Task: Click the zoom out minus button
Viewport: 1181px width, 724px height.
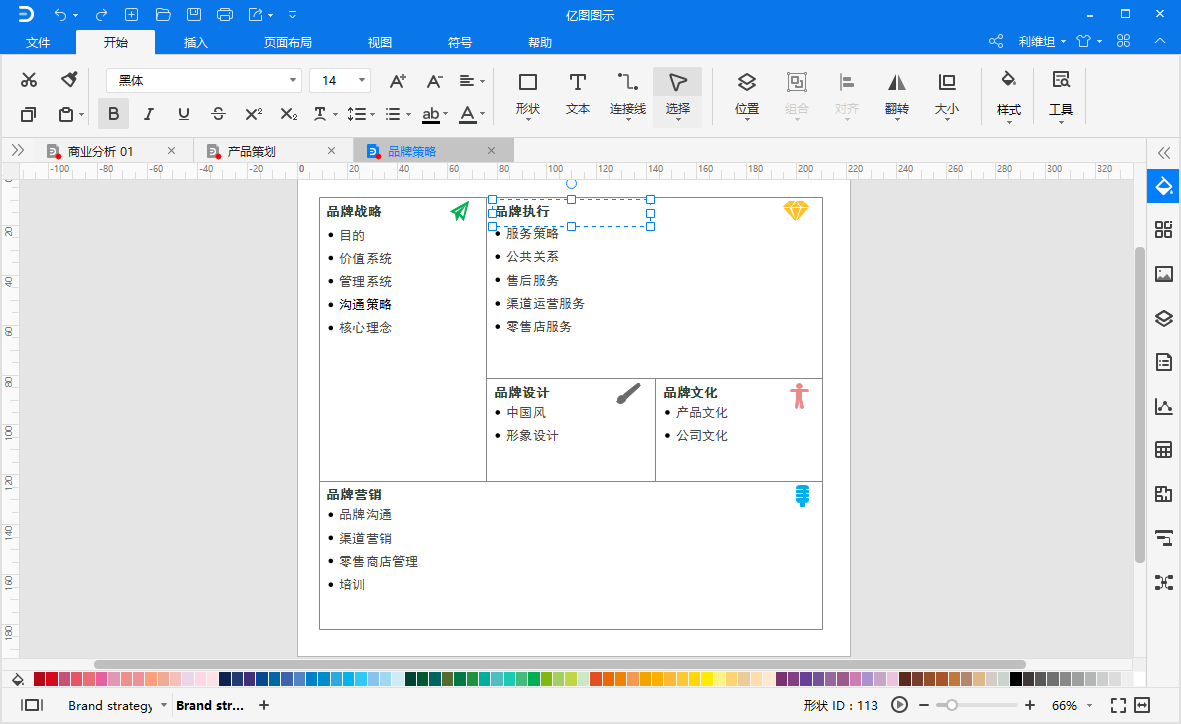Action: [924, 705]
